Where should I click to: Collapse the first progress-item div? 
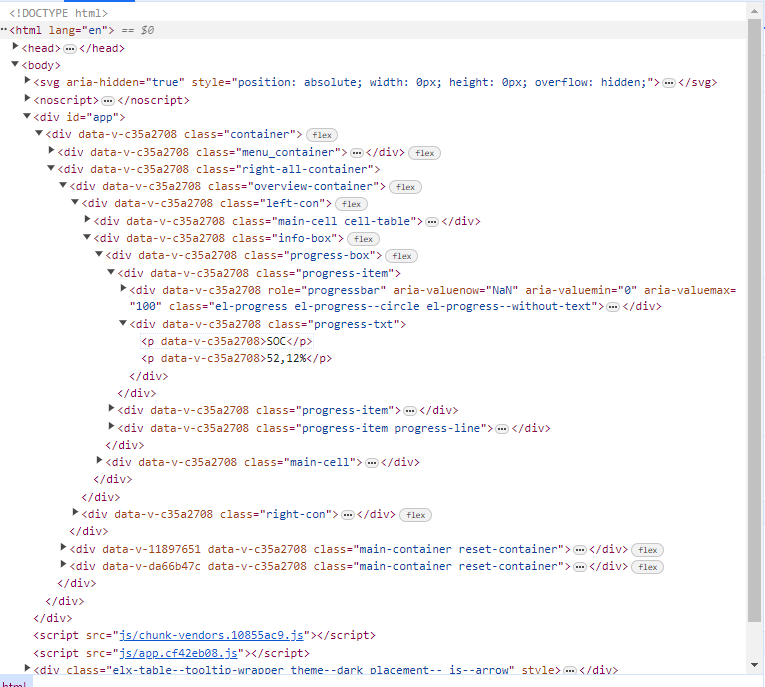111,272
